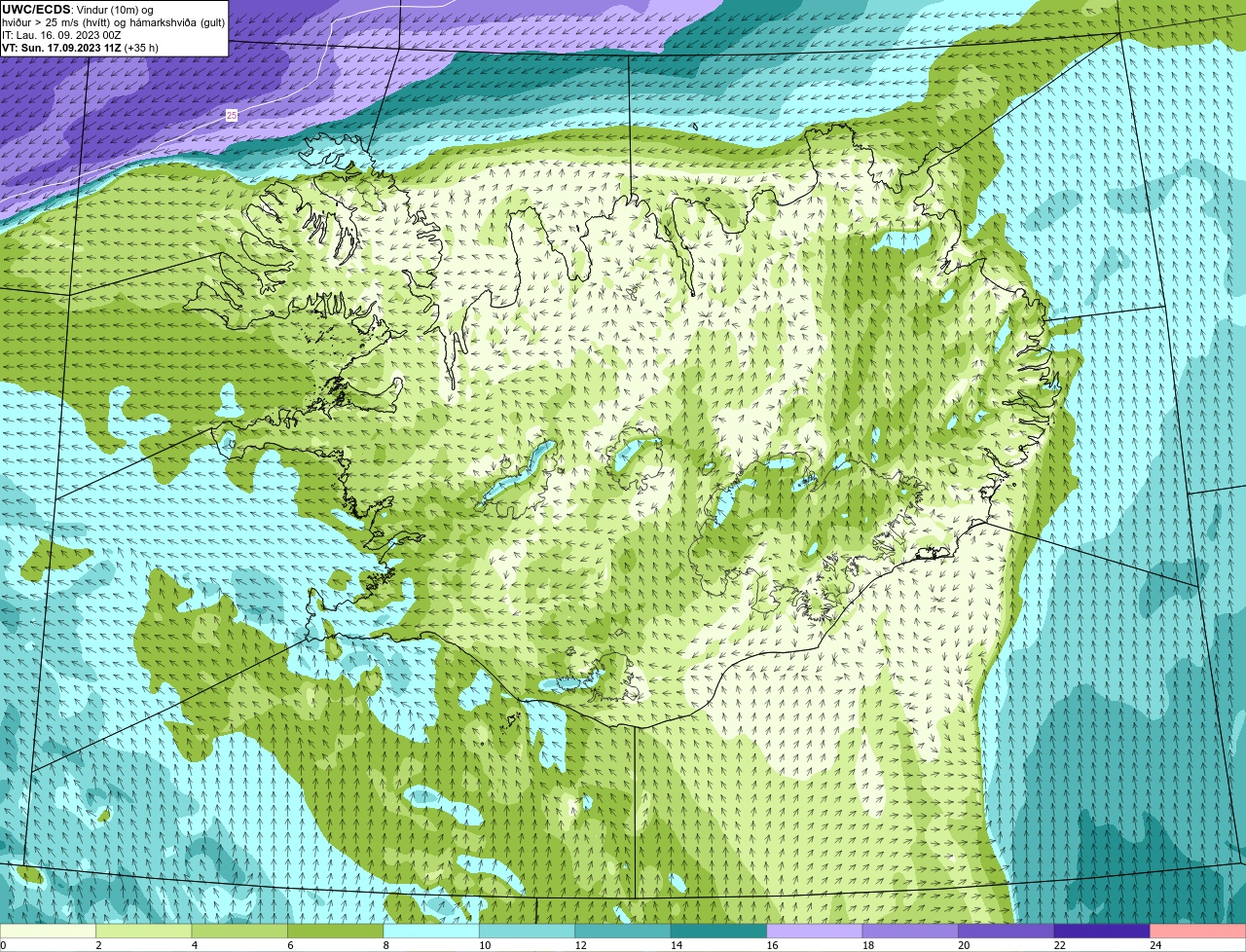Click the "IT: Lau. 16. 09. 2023 00Z" line

click(x=61, y=35)
